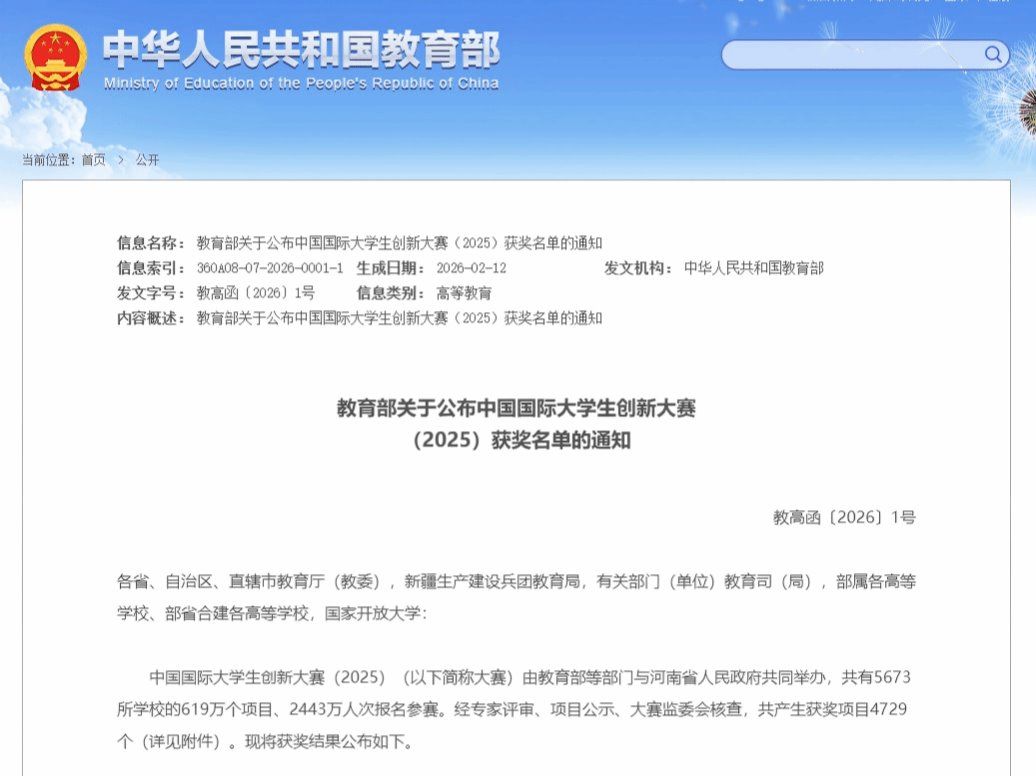Click the national emblem logo
Image resolution: width=1036 pixels, height=776 pixels.
pos(56,58)
